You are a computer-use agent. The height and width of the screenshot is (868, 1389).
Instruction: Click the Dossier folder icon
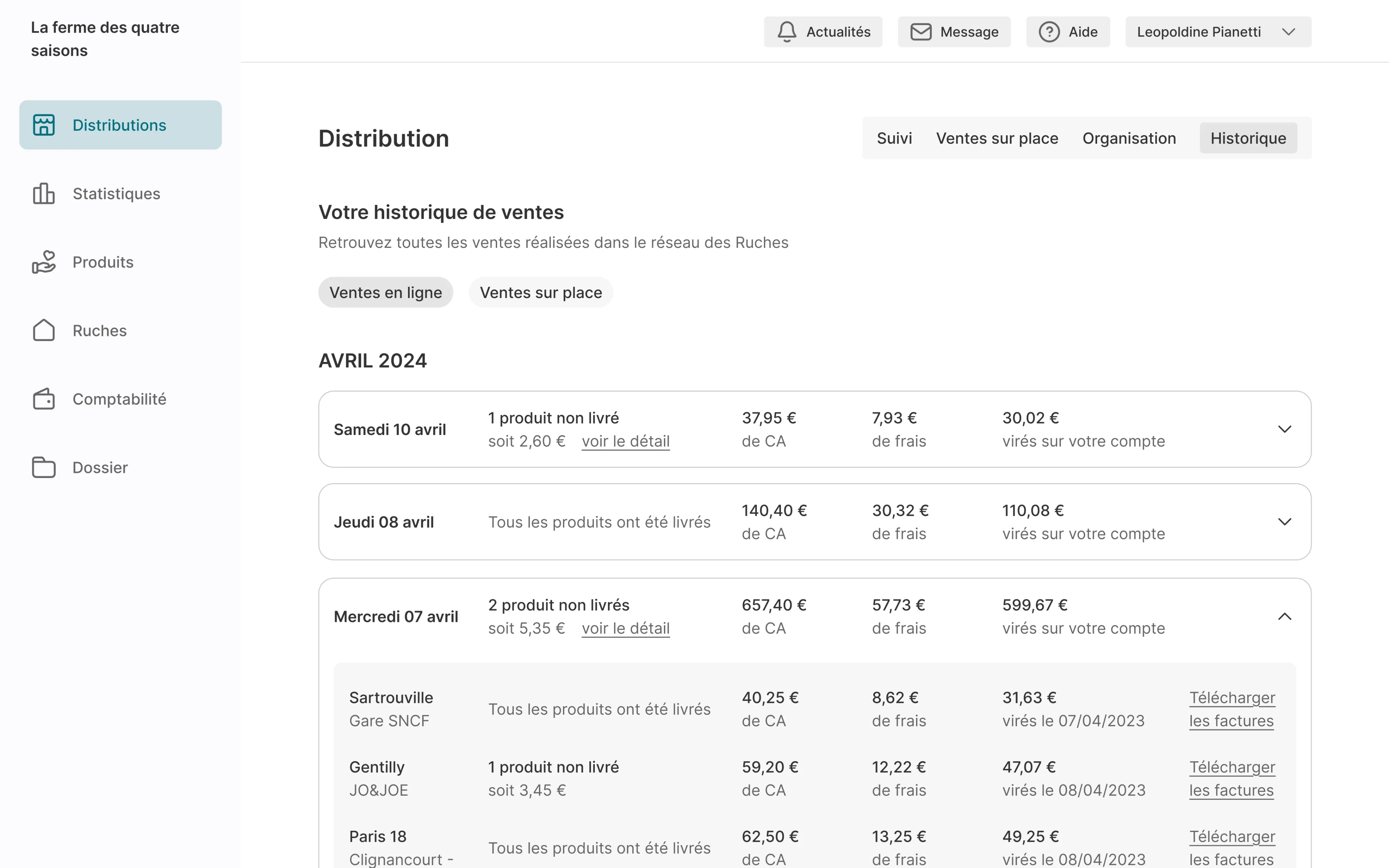[44, 467]
